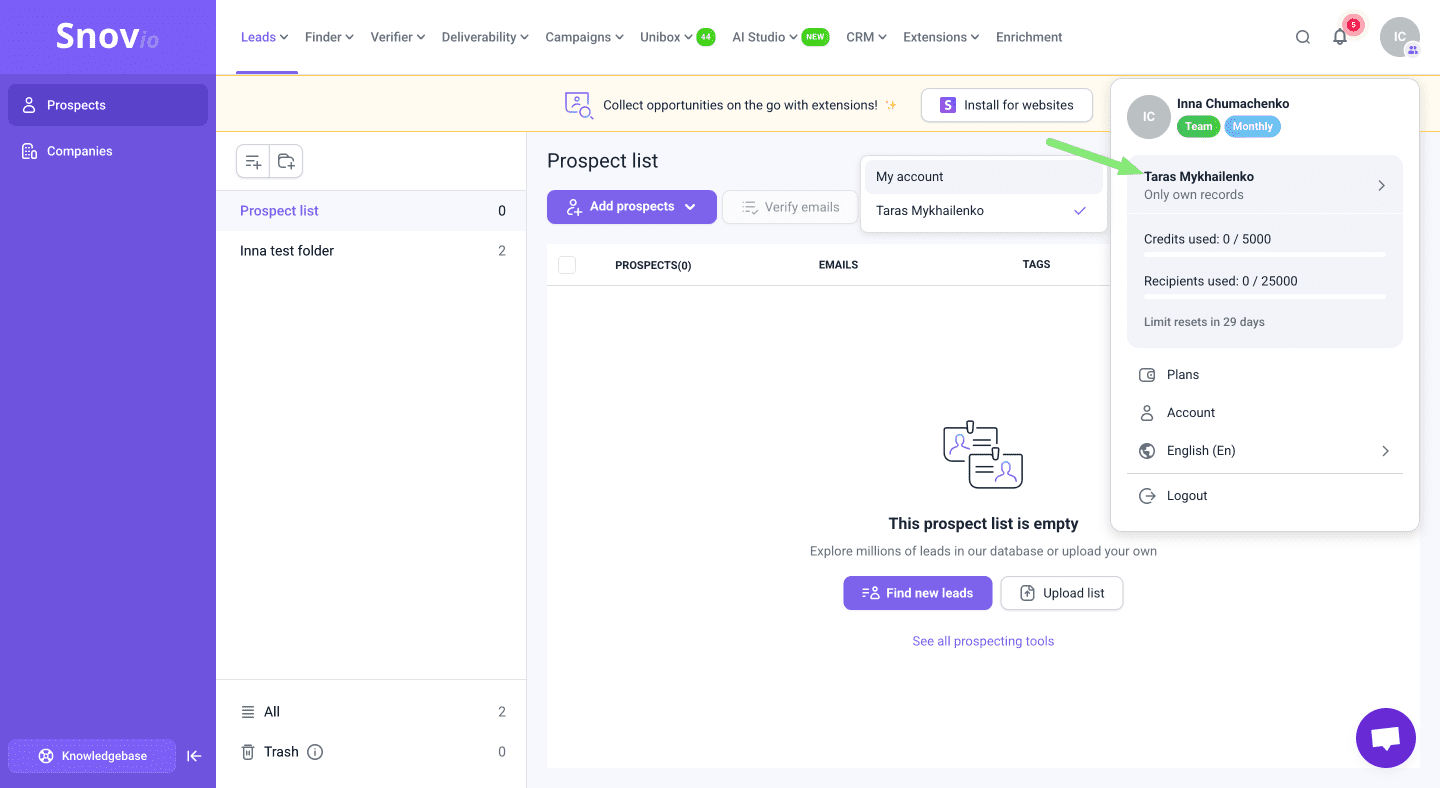This screenshot has height=788, width=1440.
Task: Click the Credits used progress bar
Action: 1264,255
